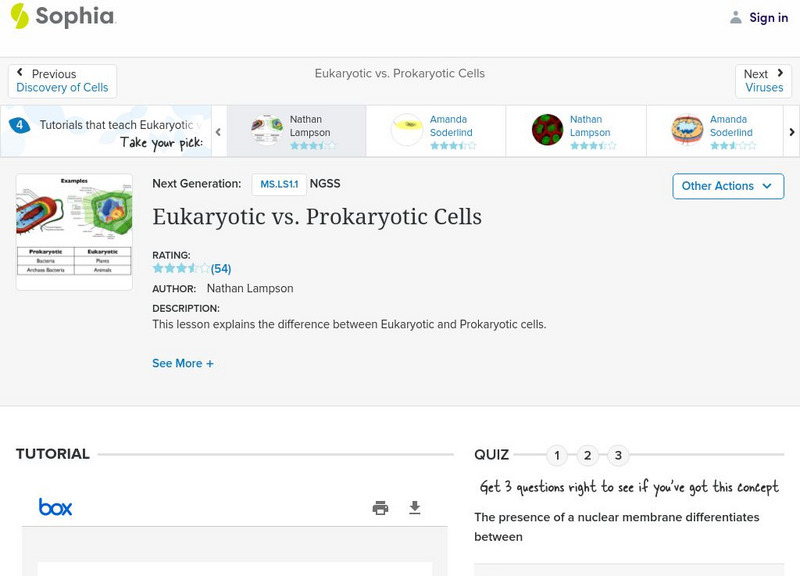Go to the Next Viruses lesson
800x576 pixels.
[763, 80]
